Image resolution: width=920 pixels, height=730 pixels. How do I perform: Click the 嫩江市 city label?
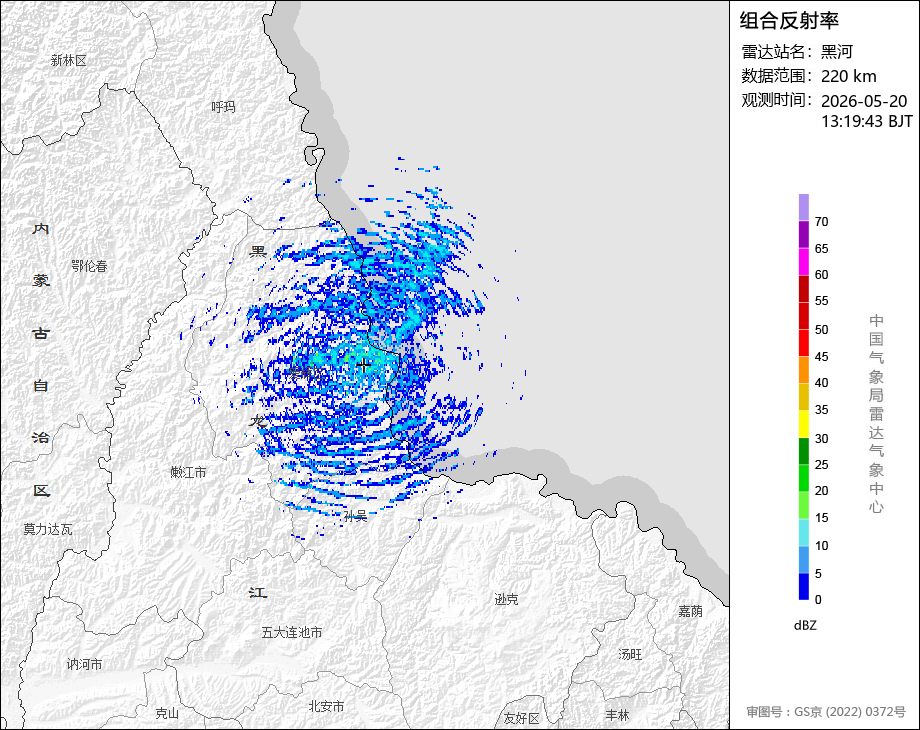(188, 472)
